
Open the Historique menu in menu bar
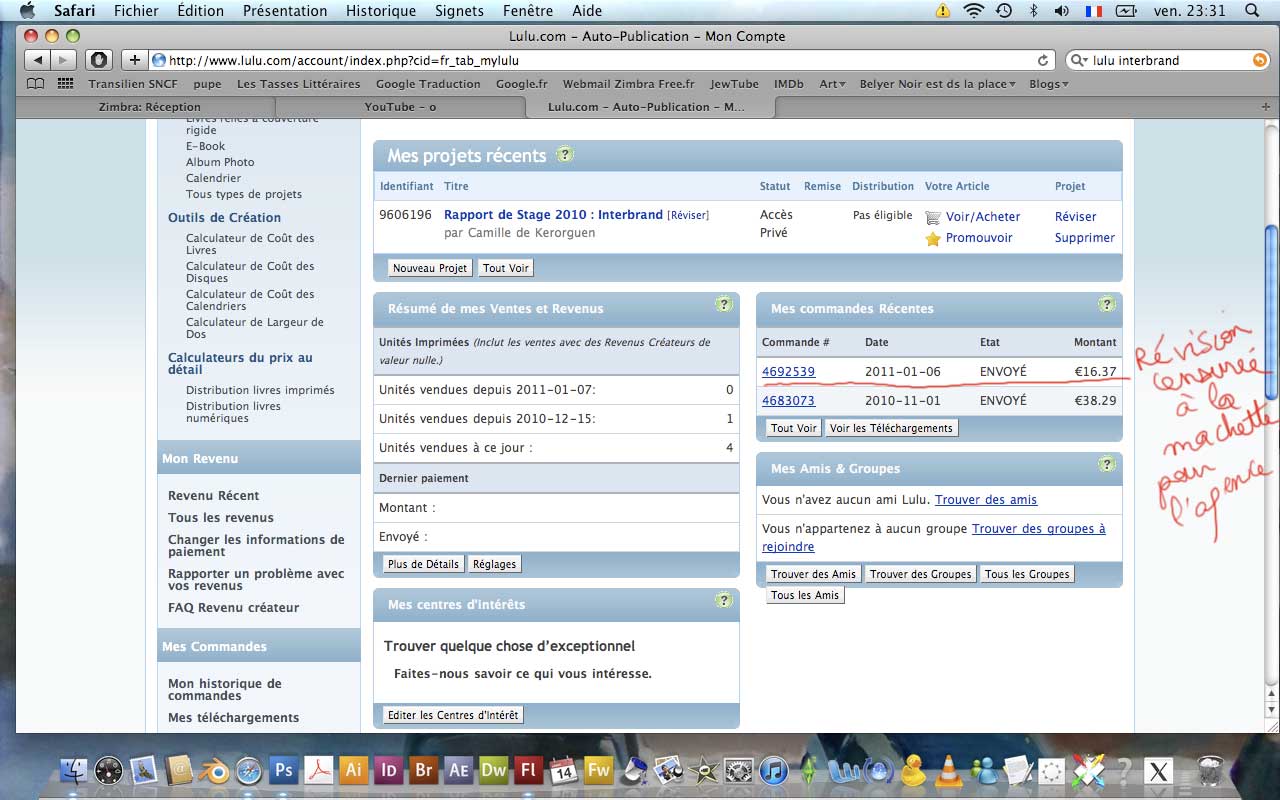pos(380,11)
